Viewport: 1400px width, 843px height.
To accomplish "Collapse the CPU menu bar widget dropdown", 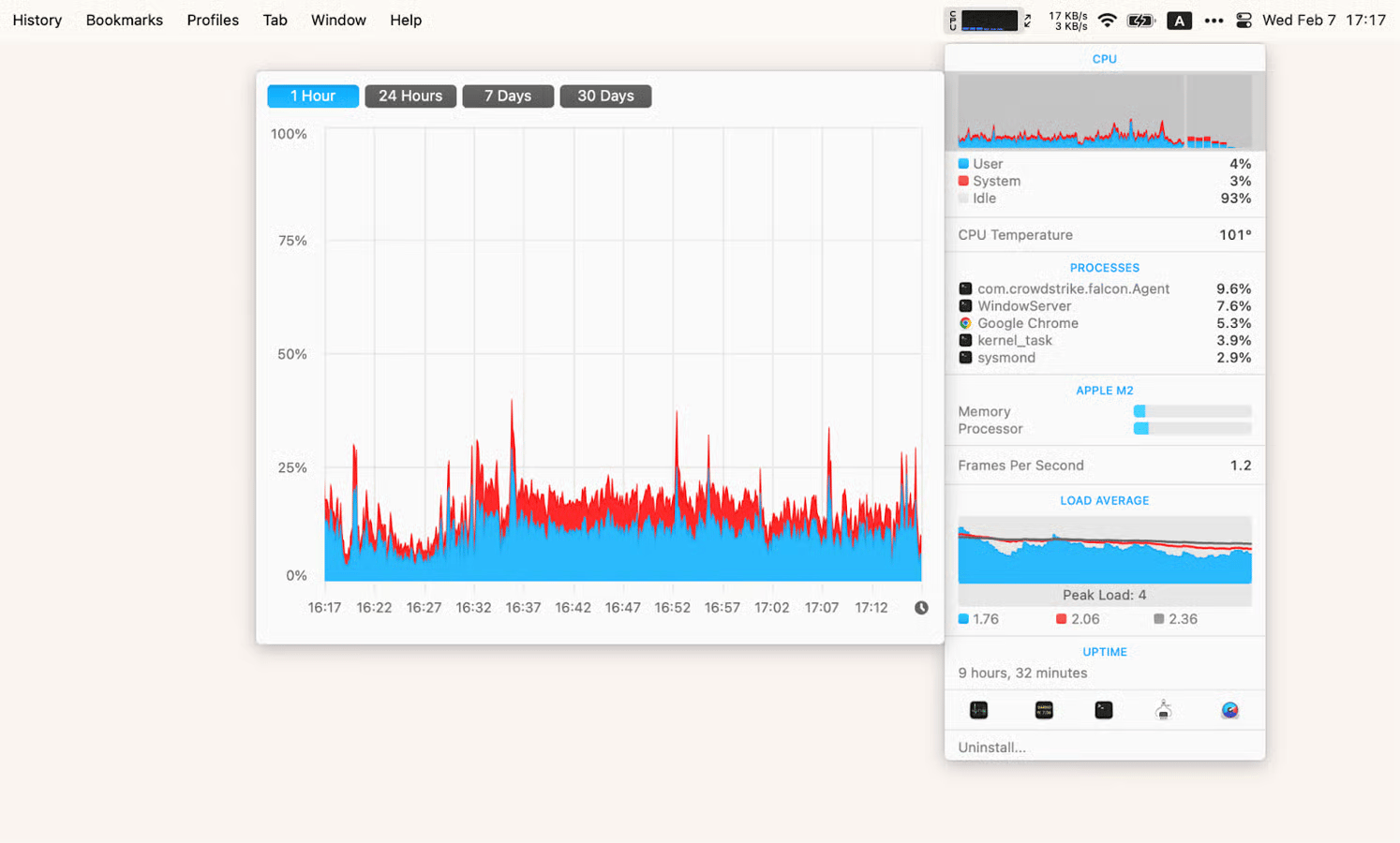I will coord(983,21).
